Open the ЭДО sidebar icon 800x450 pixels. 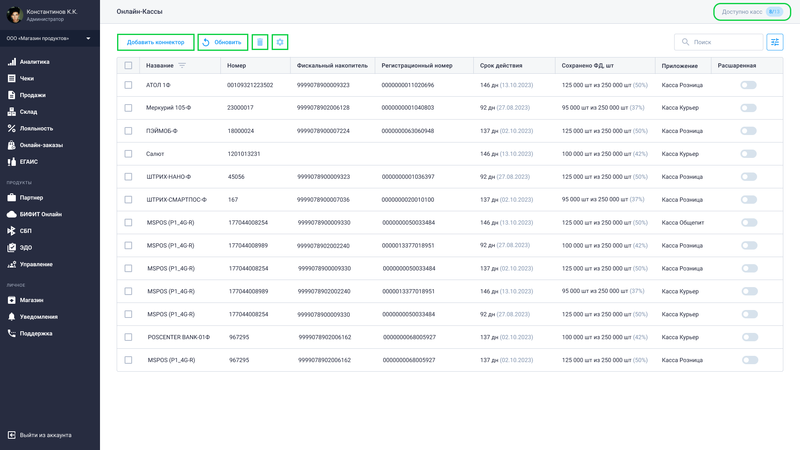point(12,247)
